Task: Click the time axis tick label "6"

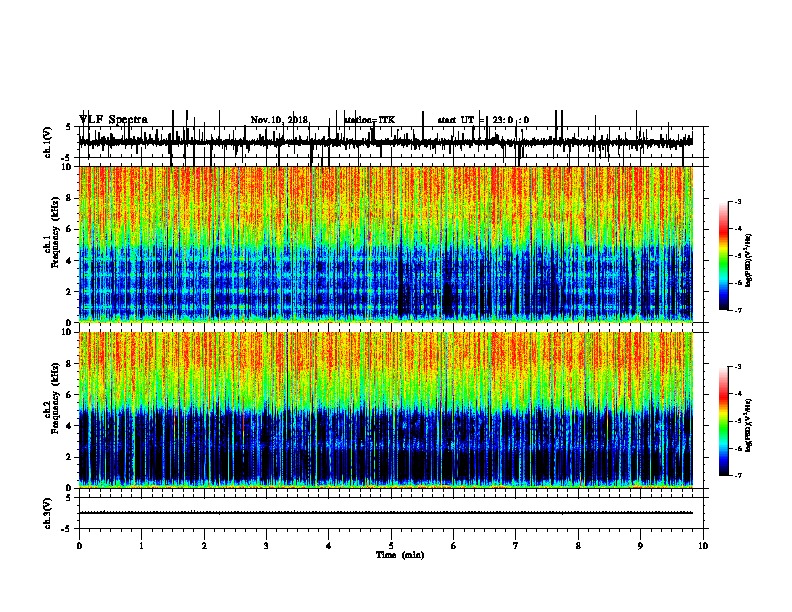Action: click(x=454, y=546)
